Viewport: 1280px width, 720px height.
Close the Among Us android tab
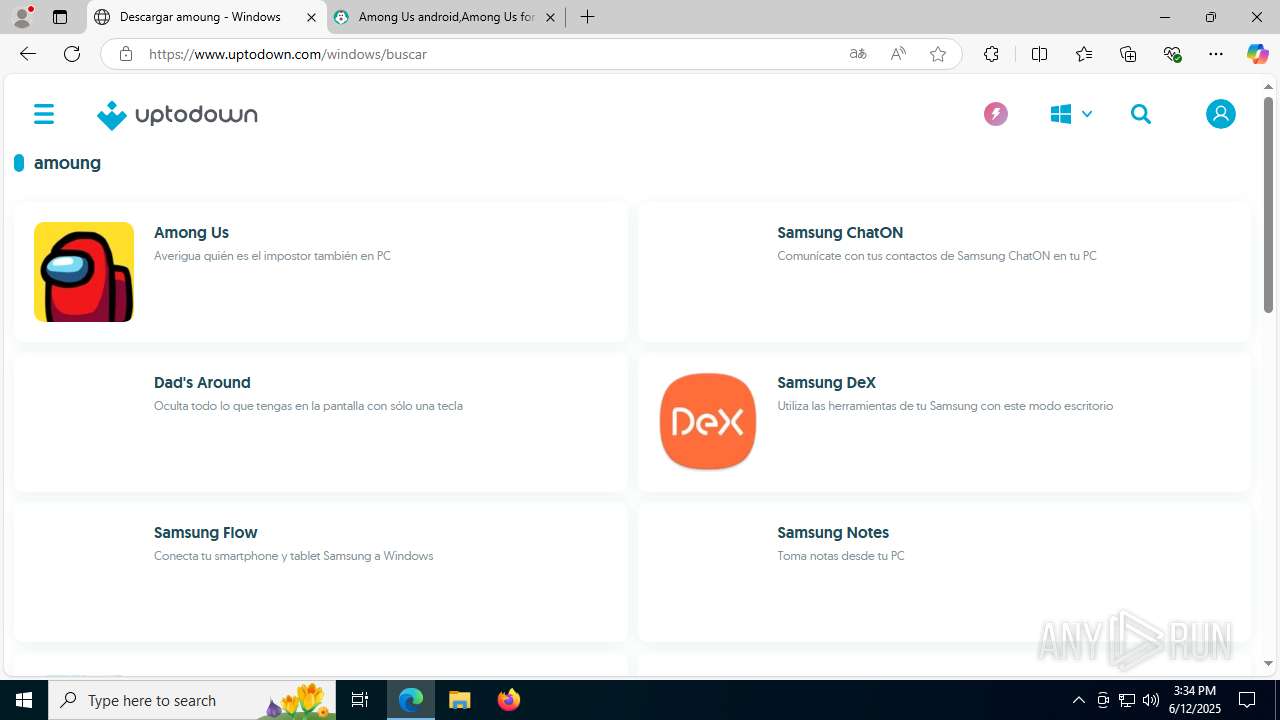(550, 17)
